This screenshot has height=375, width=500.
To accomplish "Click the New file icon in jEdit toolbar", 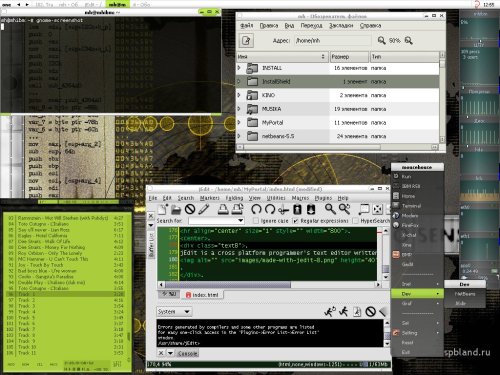I will [163, 209].
